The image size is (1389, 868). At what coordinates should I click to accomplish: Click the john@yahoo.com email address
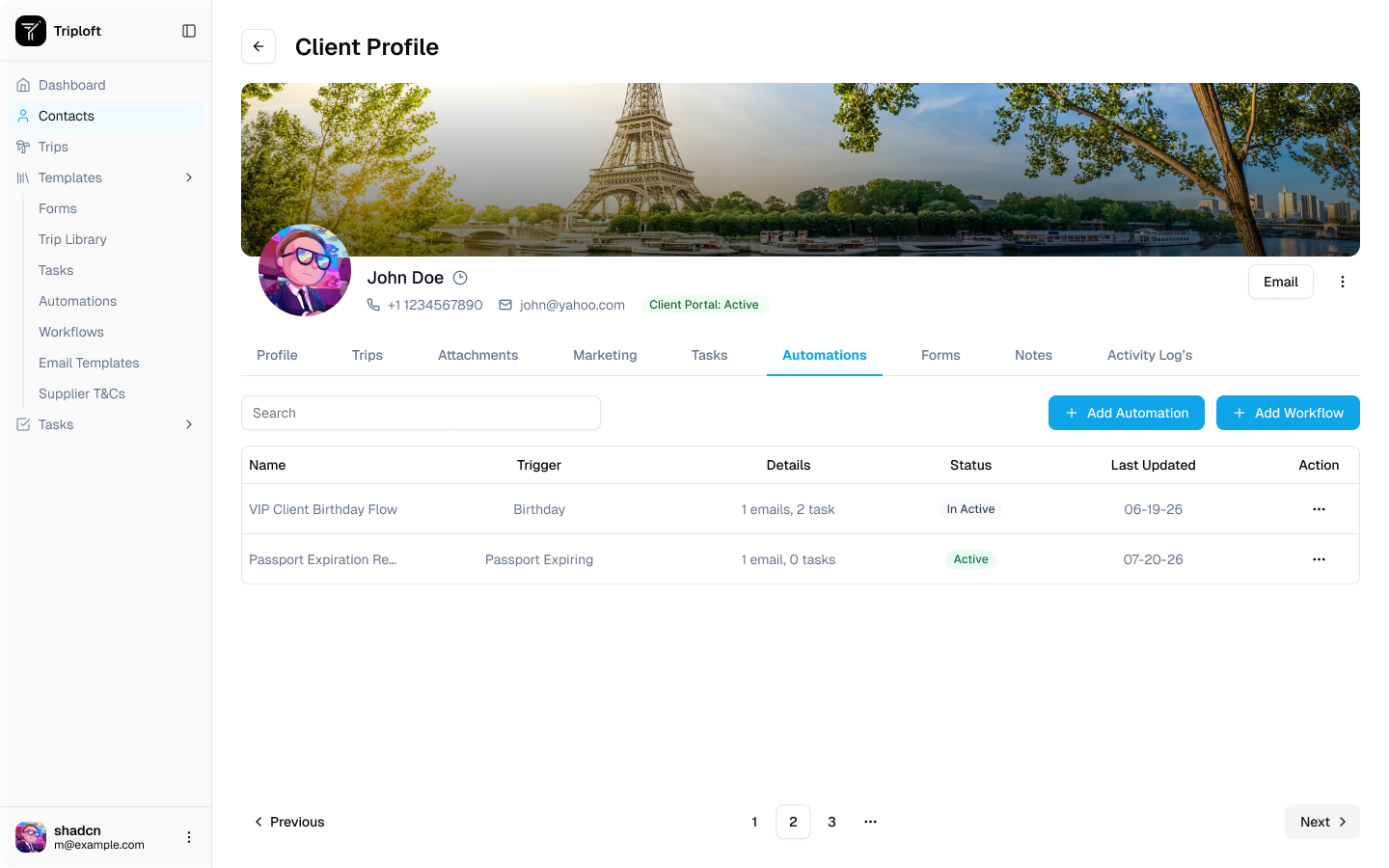pyautogui.click(x=572, y=305)
